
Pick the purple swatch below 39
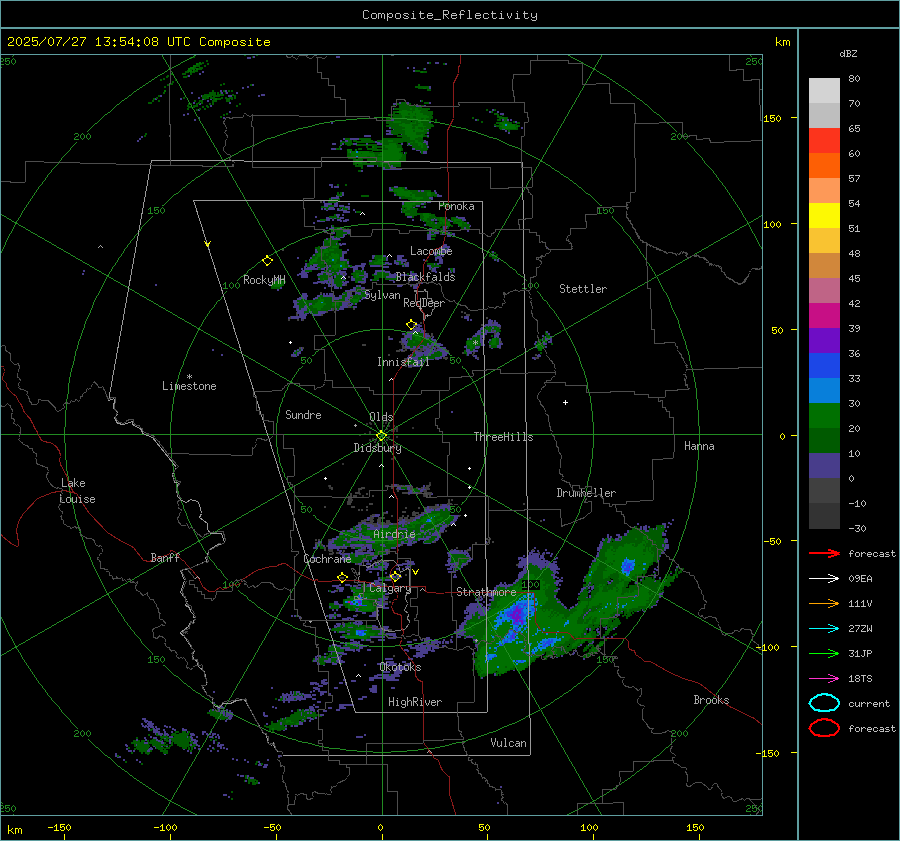pyautogui.click(x=824, y=341)
